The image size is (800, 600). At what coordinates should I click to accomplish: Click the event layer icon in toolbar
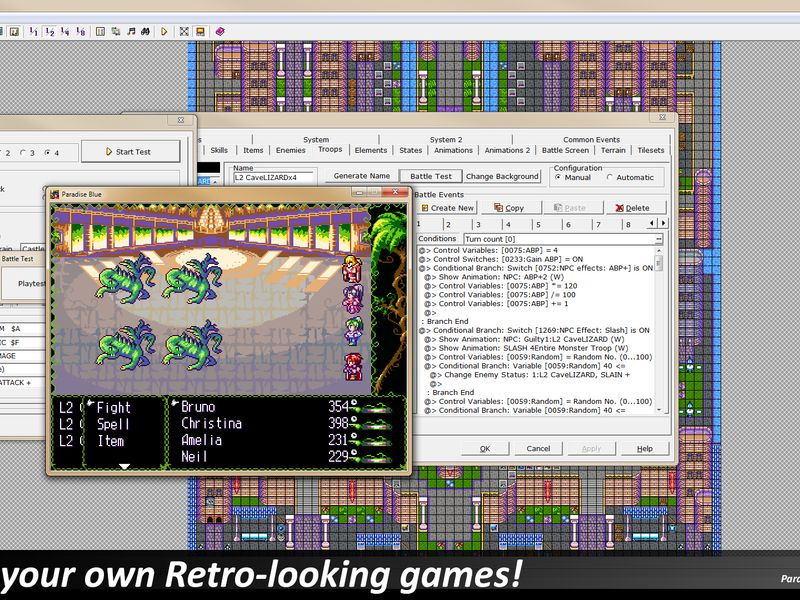click(x=14, y=32)
